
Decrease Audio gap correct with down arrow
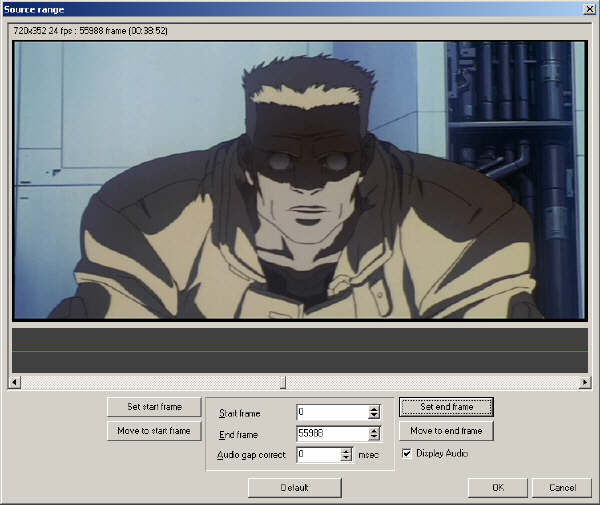click(346, 458)
